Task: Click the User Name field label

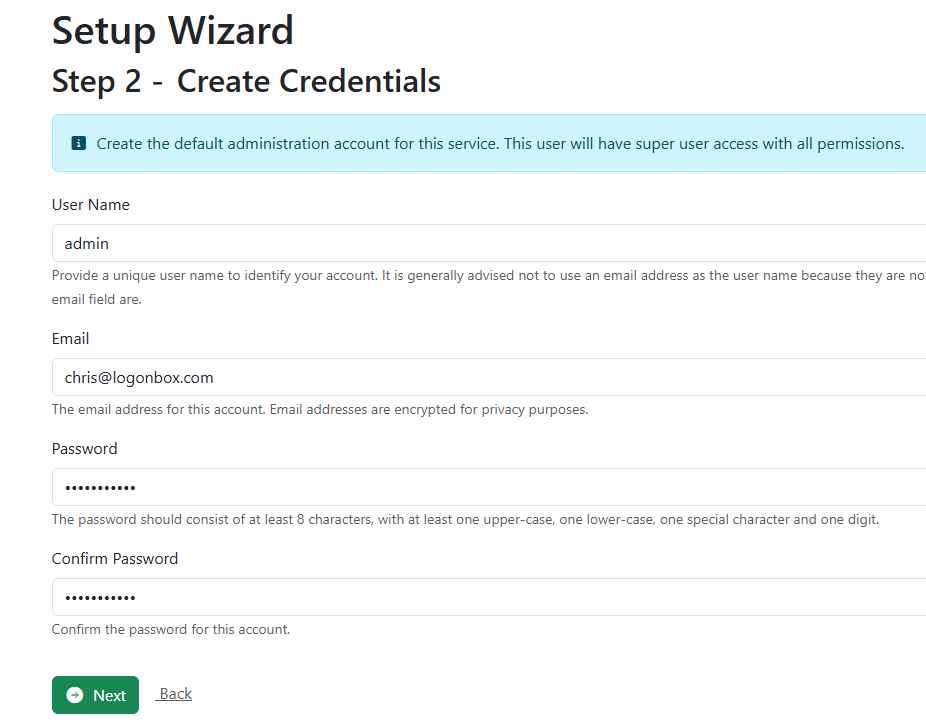Action: click(x=90, y=205)
